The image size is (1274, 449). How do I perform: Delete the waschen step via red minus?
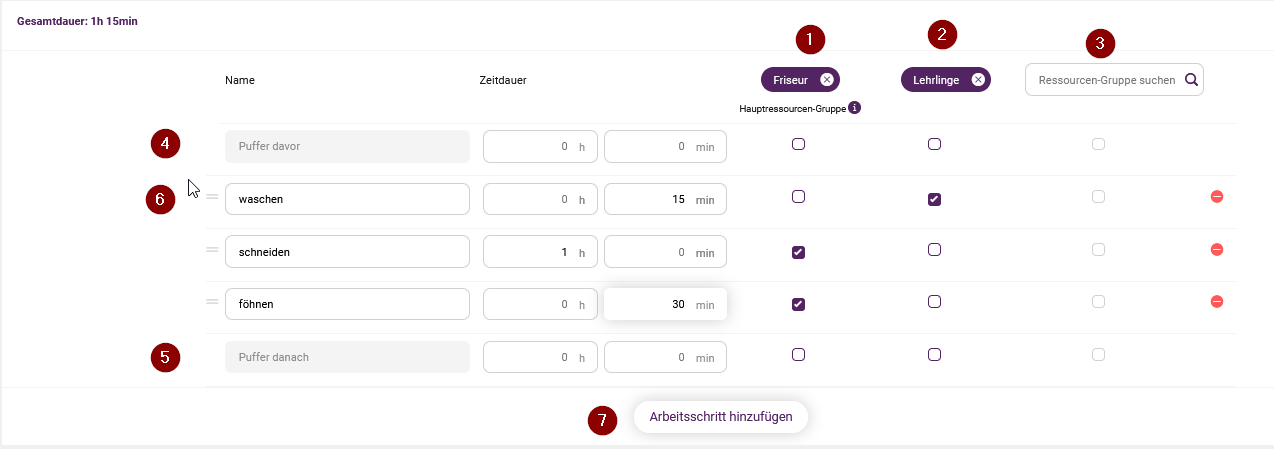[1217, 197]
